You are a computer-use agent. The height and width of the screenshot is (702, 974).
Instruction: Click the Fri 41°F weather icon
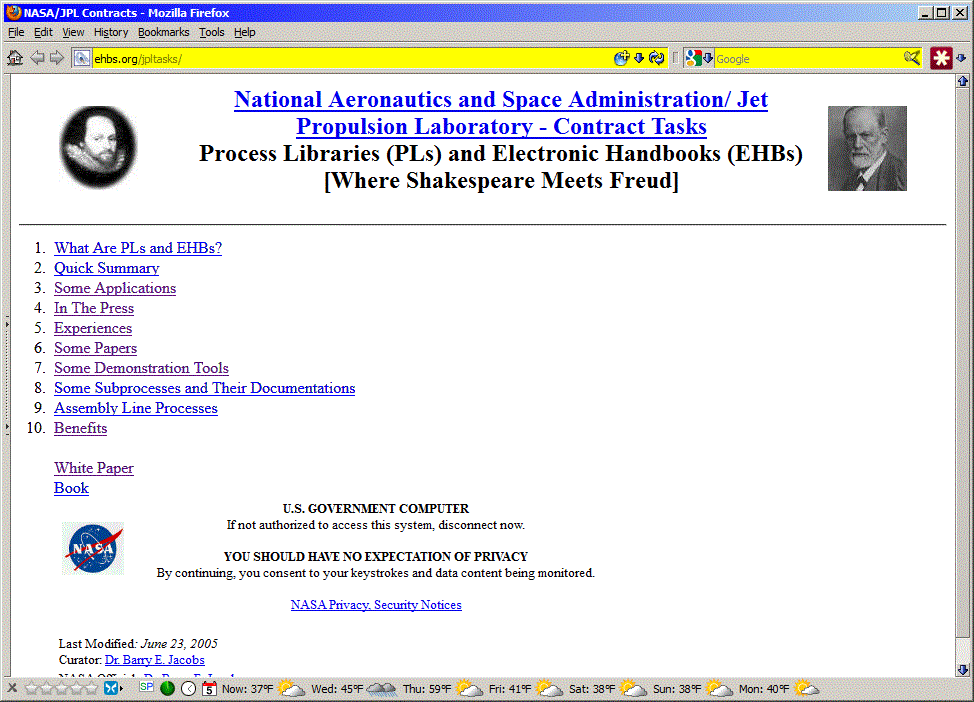tap(549, 688)
